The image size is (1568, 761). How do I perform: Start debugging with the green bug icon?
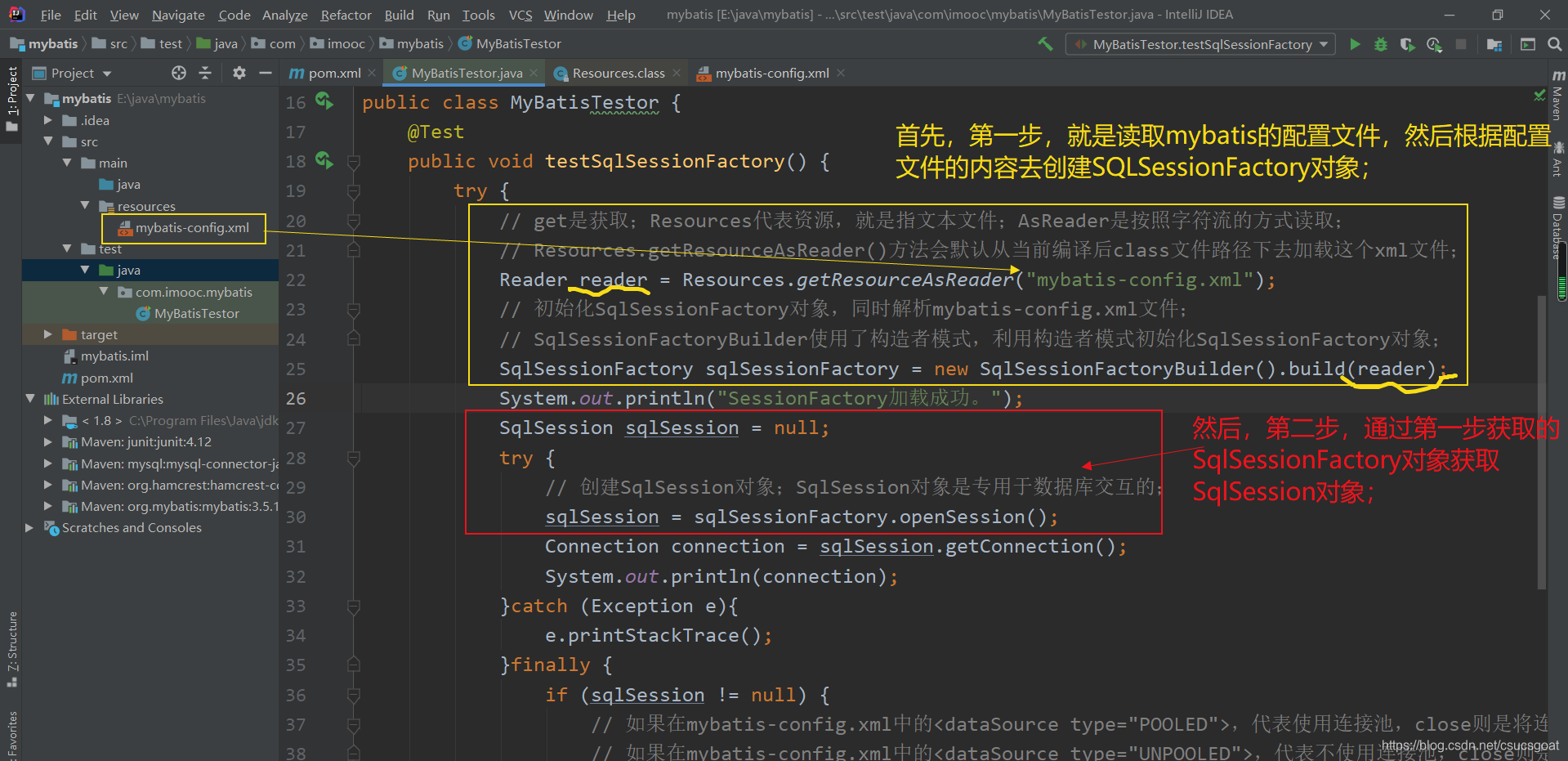click(x=1381, y=44)
